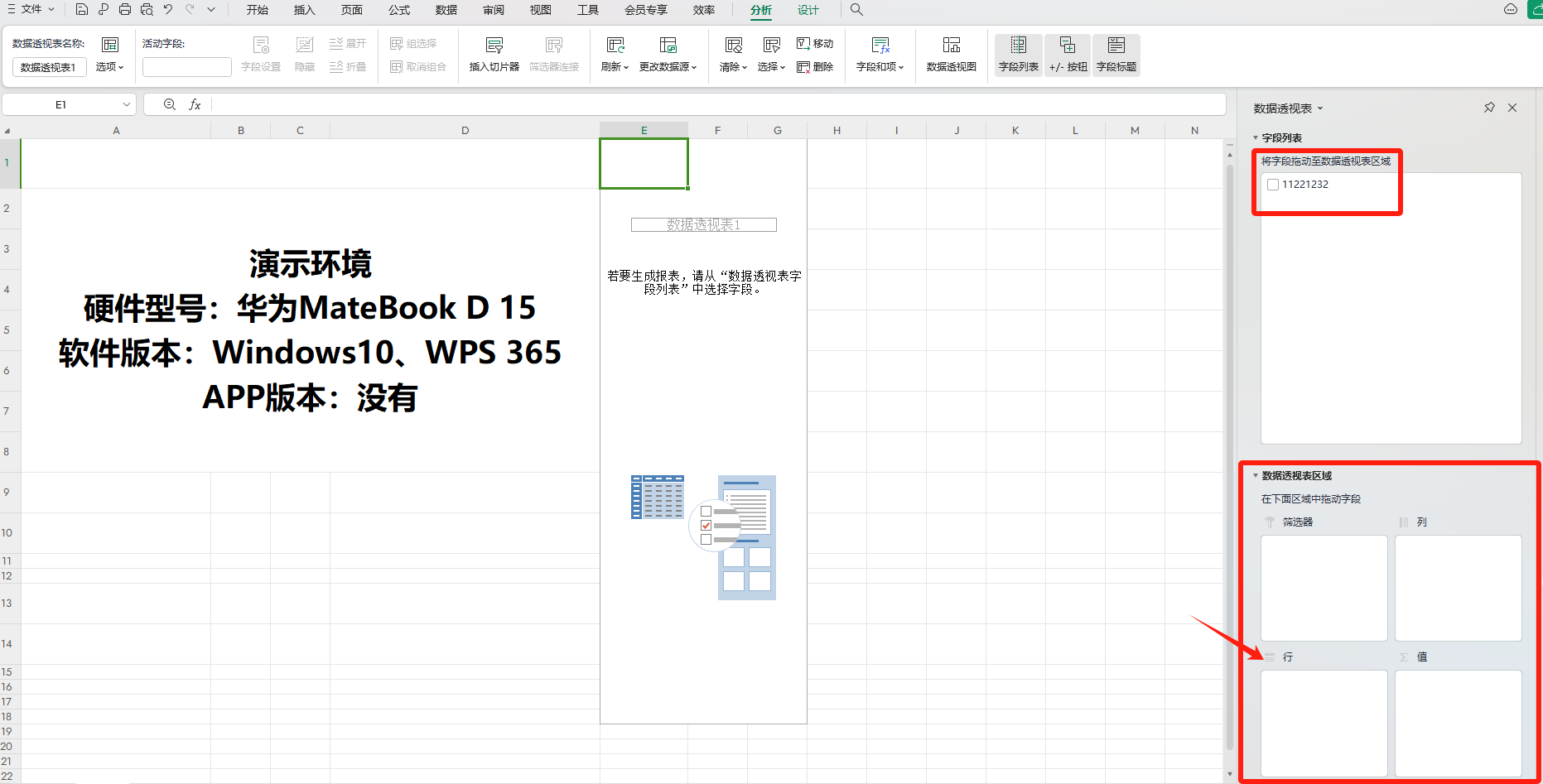Click the 数据透视表1 placeholder label
The width and height of the screenshot is (1543, 784).
coord(703,224)
